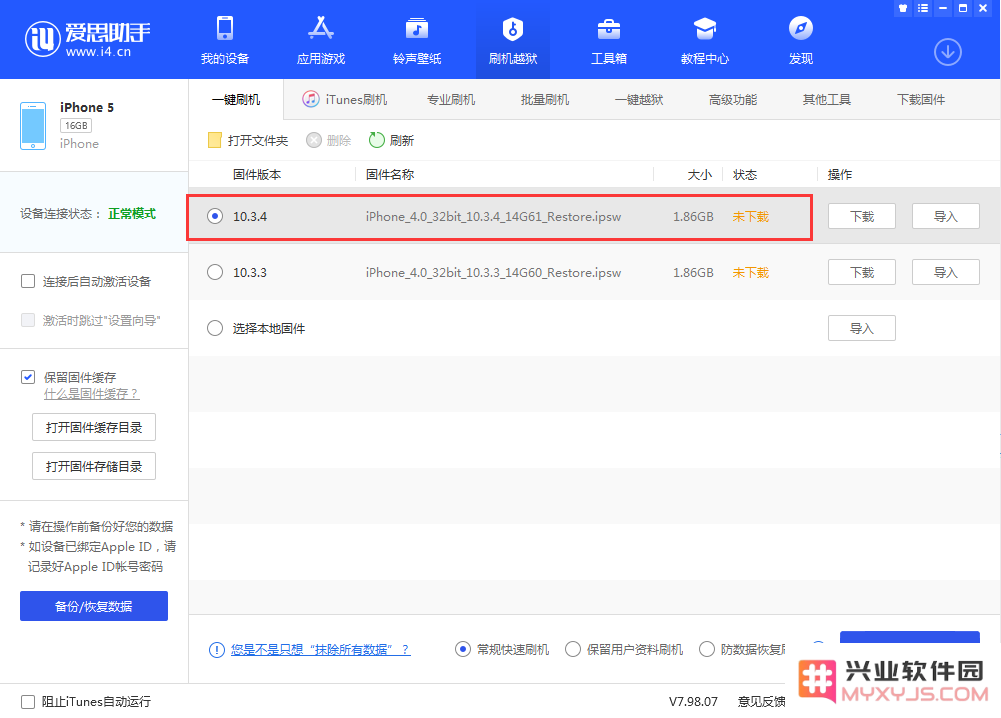The image size is (1001, 718).
Task: Switch to 其他工具 tab
Action: [827, 100]
